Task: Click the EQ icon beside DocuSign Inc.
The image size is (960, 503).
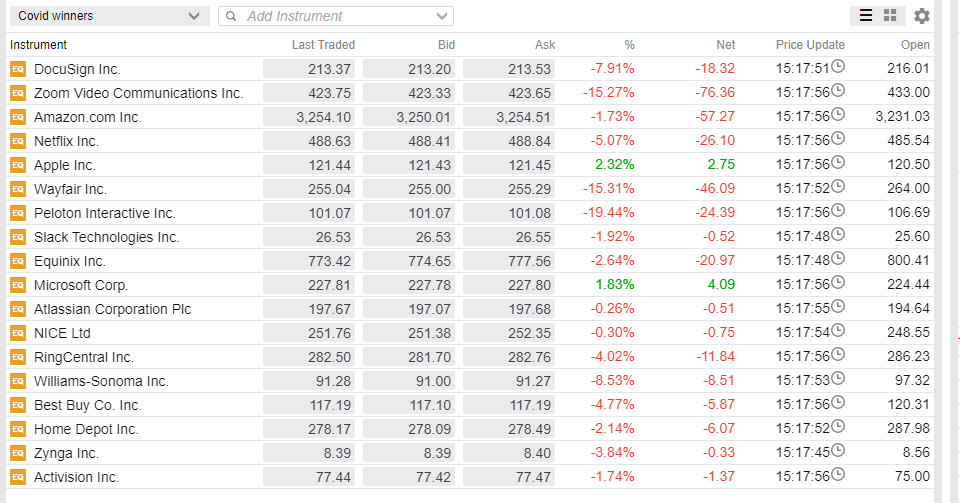Action: coord(17,69)
